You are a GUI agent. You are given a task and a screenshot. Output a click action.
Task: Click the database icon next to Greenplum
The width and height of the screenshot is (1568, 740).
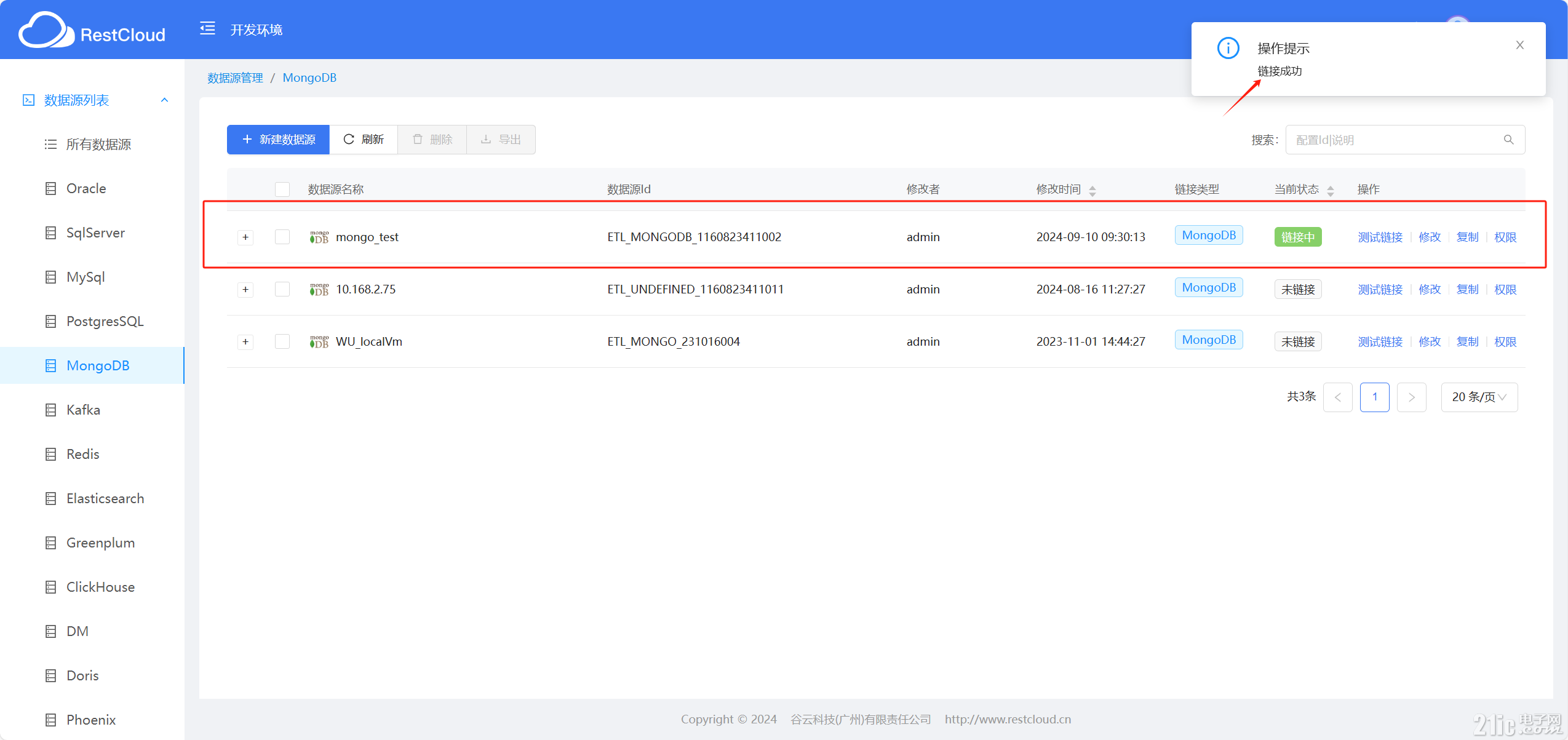coord(50,543)
